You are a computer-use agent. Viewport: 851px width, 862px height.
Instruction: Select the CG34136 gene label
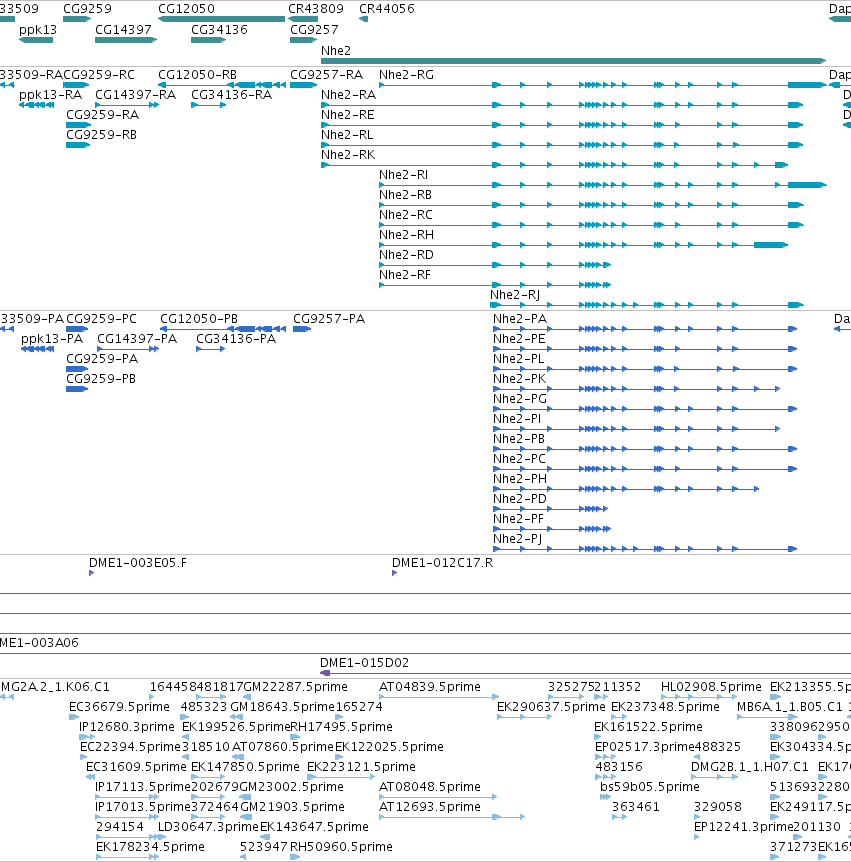[x=219, y=30]
